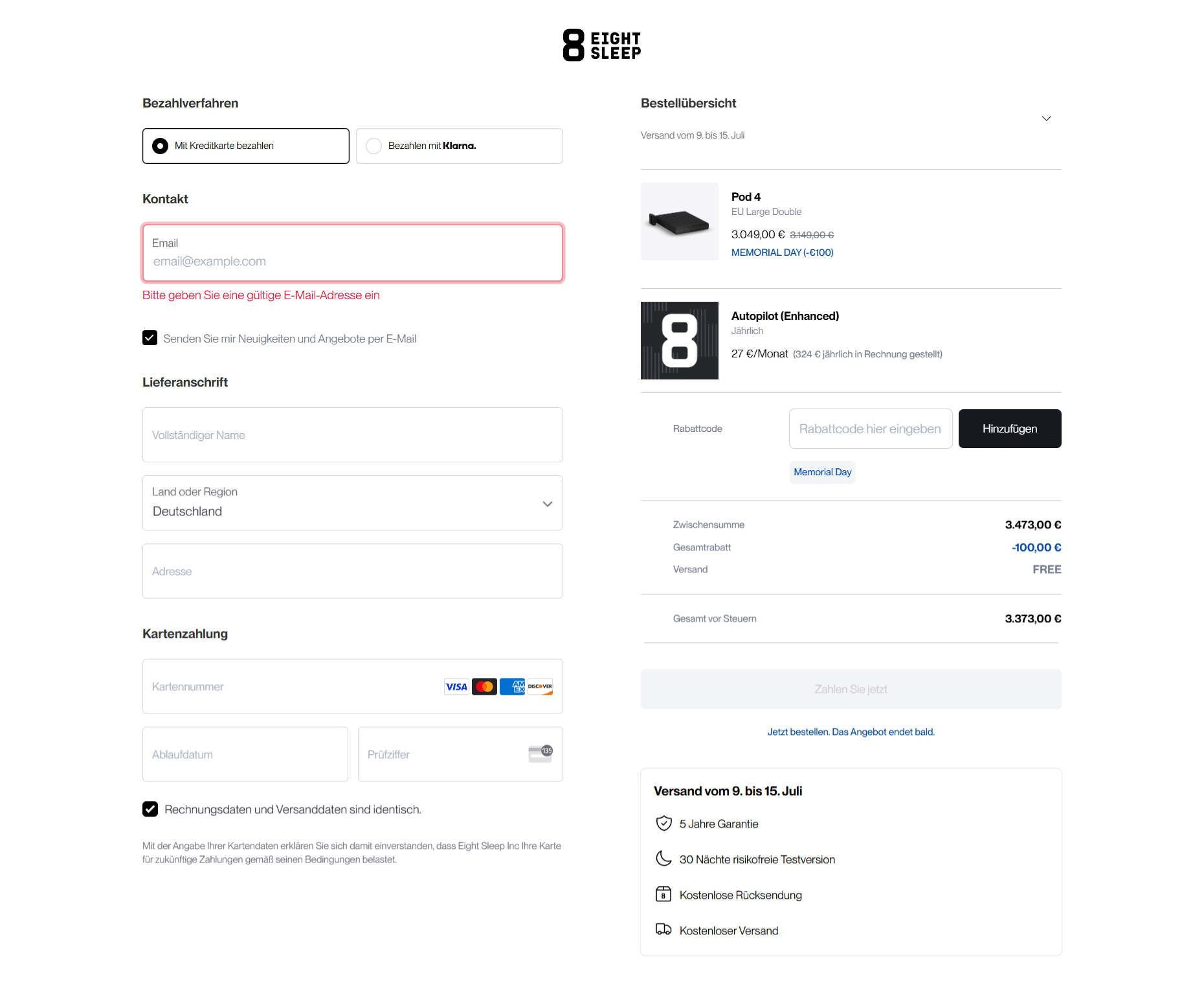This screenshot has height=981, width=1204.
Task: Click the Rabattcode input field
Action: (870, 429)
